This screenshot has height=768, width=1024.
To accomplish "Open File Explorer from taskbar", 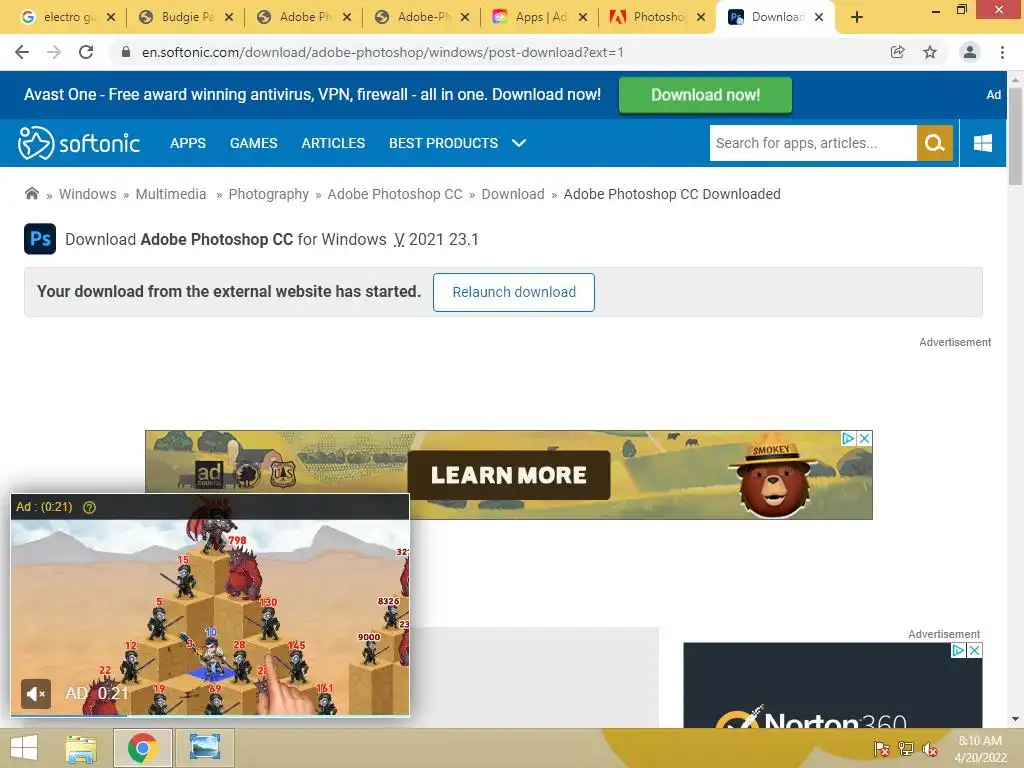I will click(81, 748).
